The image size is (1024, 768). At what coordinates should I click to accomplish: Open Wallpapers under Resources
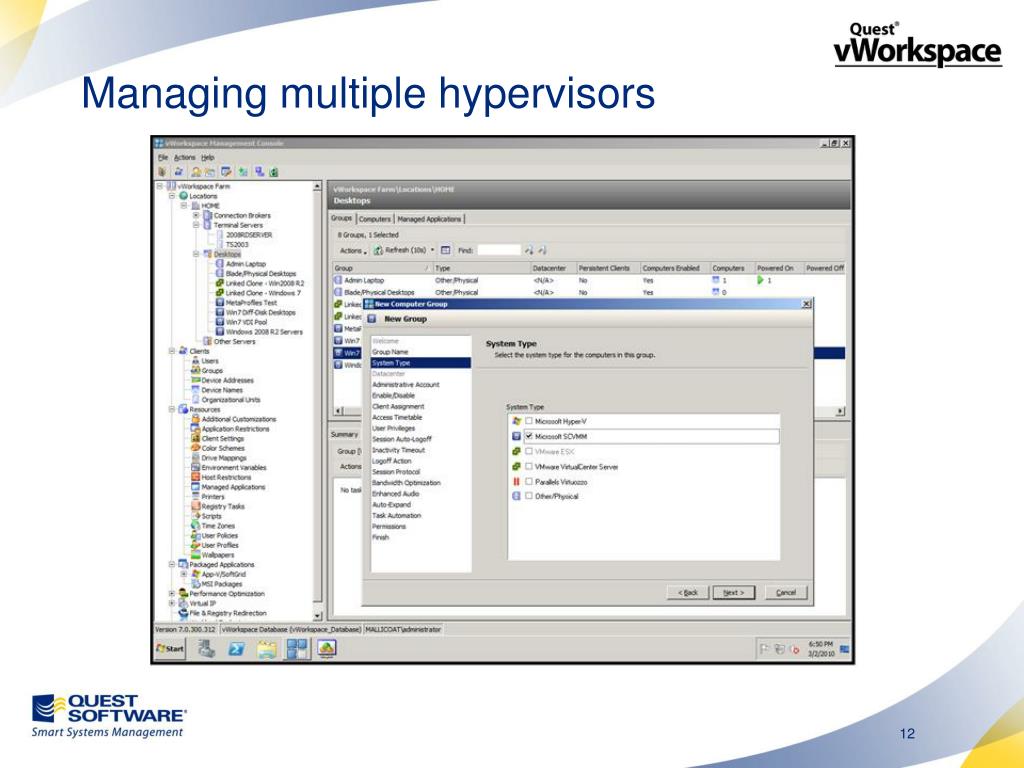(x=217, y=555)
